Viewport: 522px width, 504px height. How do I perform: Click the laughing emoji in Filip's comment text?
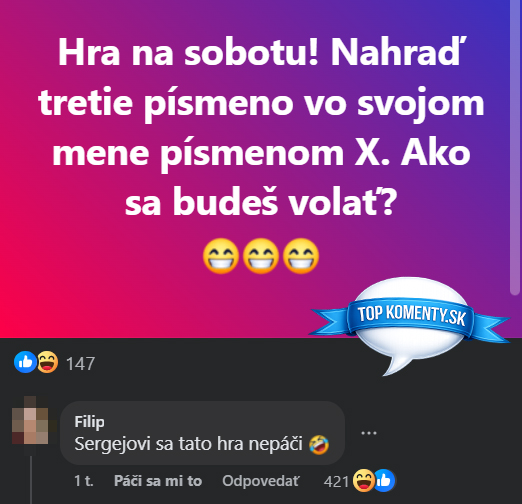coord(319,444)
